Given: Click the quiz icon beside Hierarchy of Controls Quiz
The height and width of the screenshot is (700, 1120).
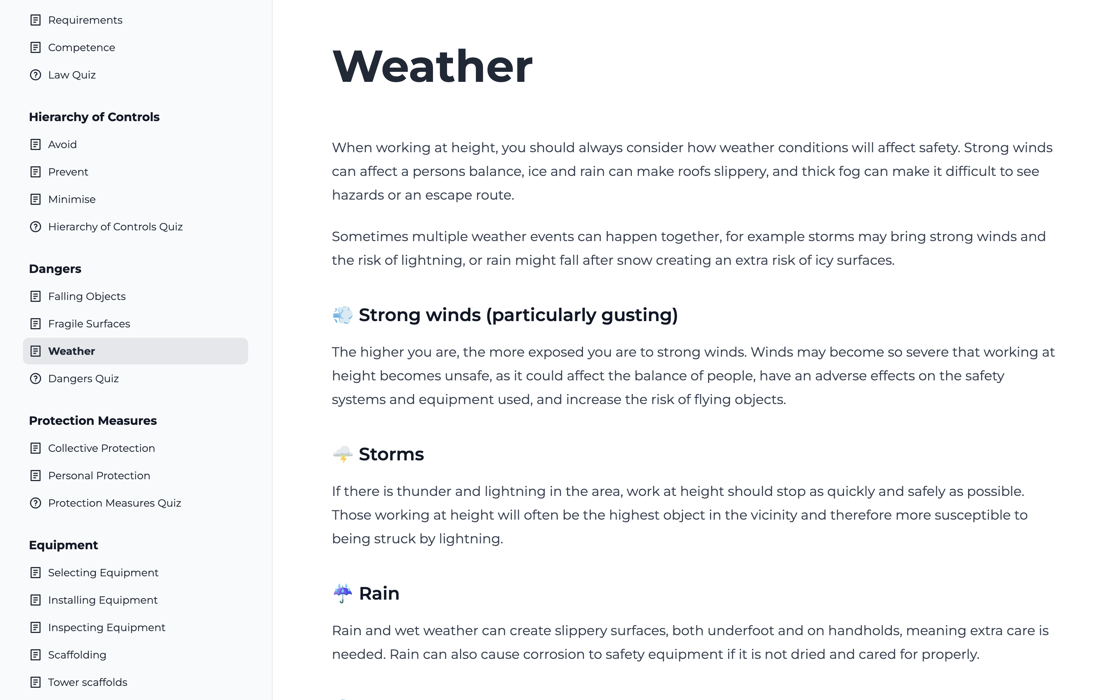Looking at the screenshot, I should coord(35,227).
